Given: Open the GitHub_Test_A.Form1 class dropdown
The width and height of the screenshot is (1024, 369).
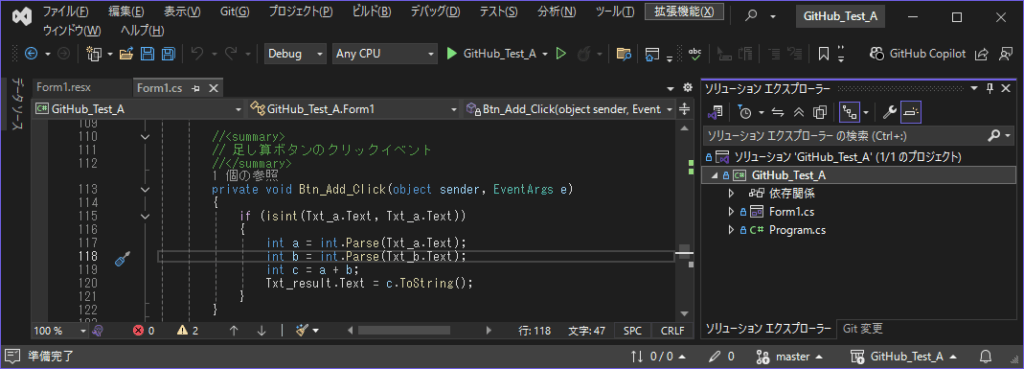Looking at the screenshot, I should click(x=353, y=109).
